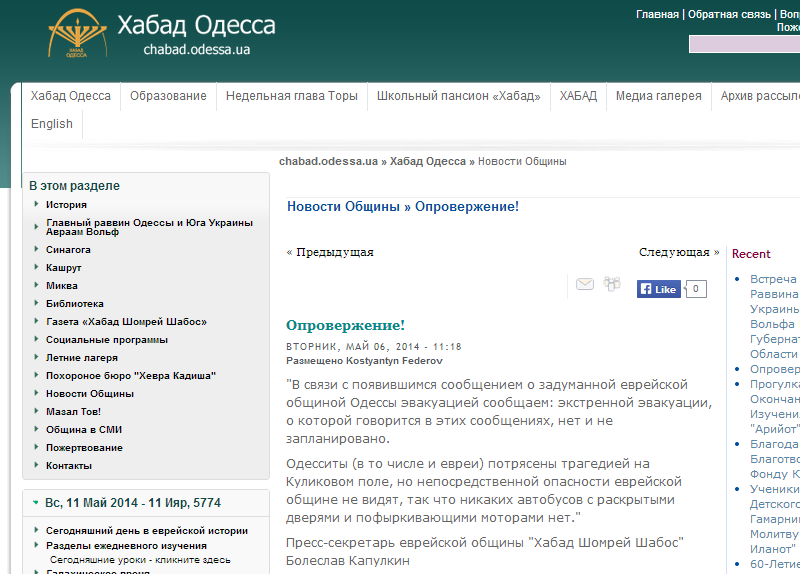Click Сегодняшние уроки - кликните здесь
Image resolution: width=800 pixels, height=574 pixels.
pyautogui.click(x=140, y=560)
